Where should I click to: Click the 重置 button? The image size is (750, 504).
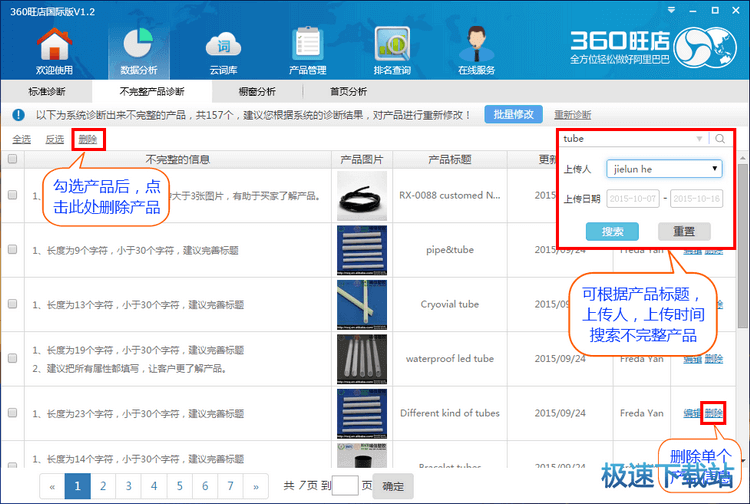(x=684, y=231)
